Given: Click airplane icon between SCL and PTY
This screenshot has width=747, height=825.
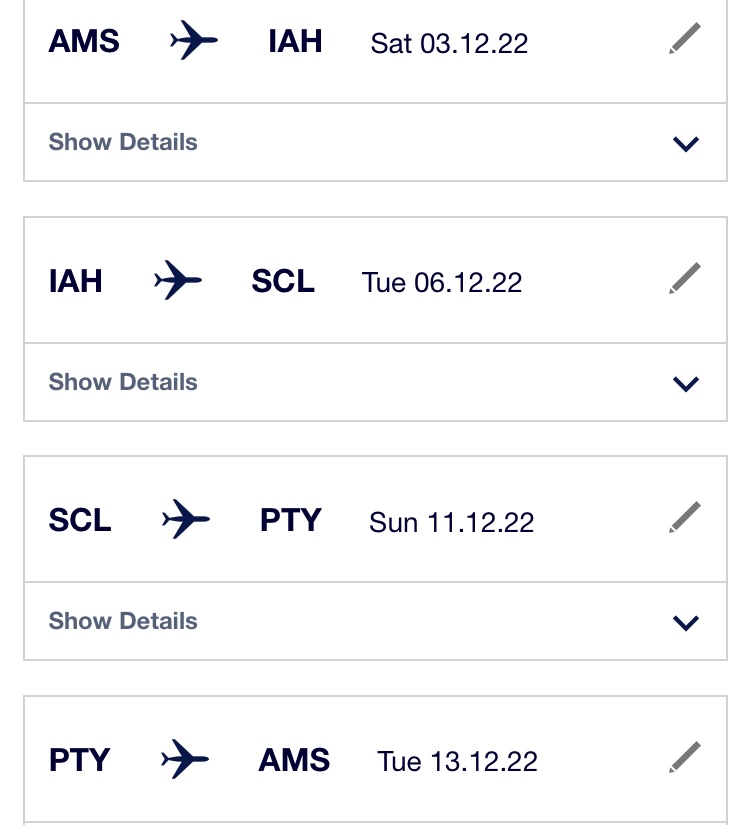Looking at the screenshot, I should coord(186,519).
